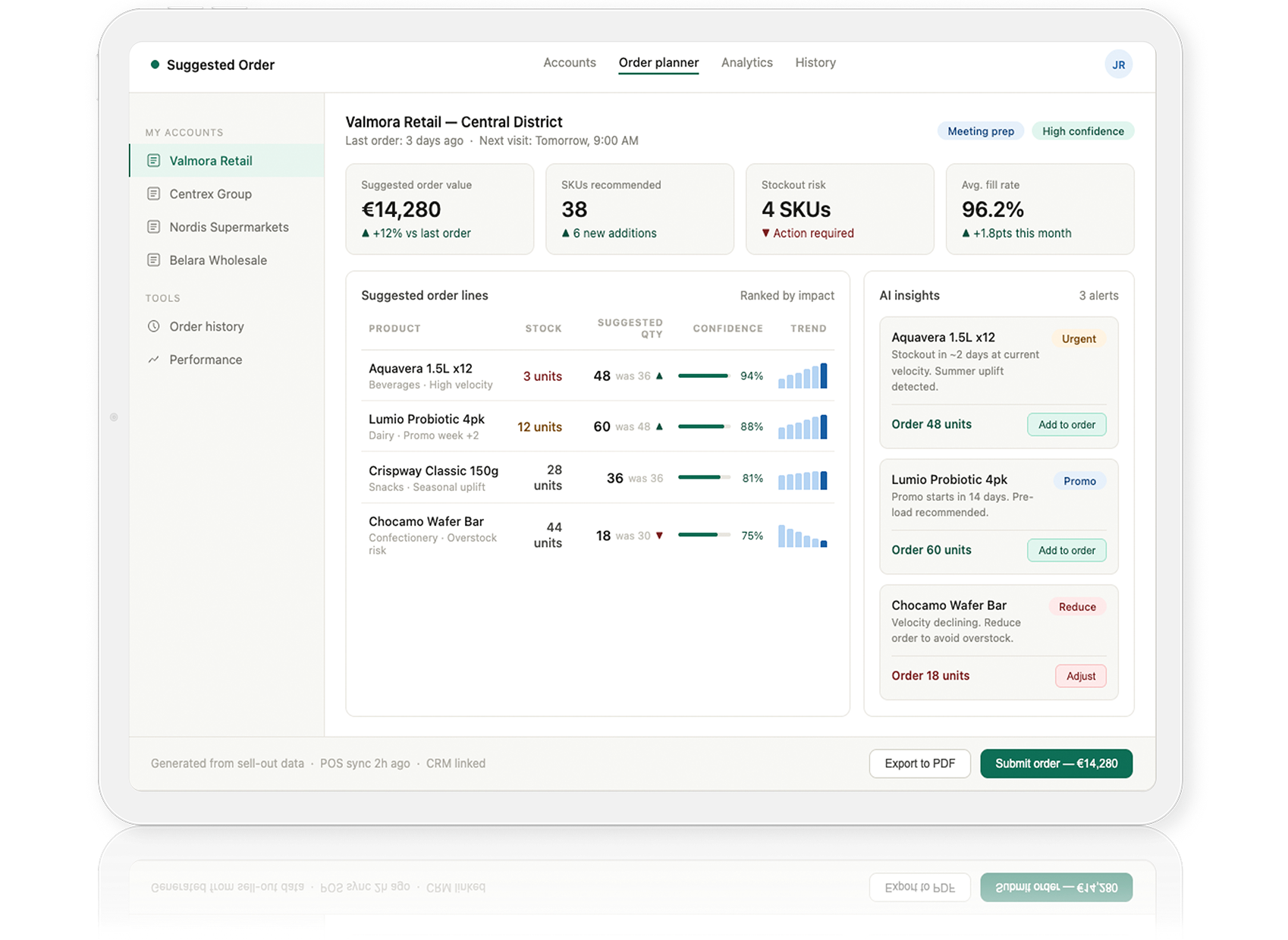Switch to the Analytics tab
The width and height of the screenshot is (1288, 940).
tap(746, 63)
